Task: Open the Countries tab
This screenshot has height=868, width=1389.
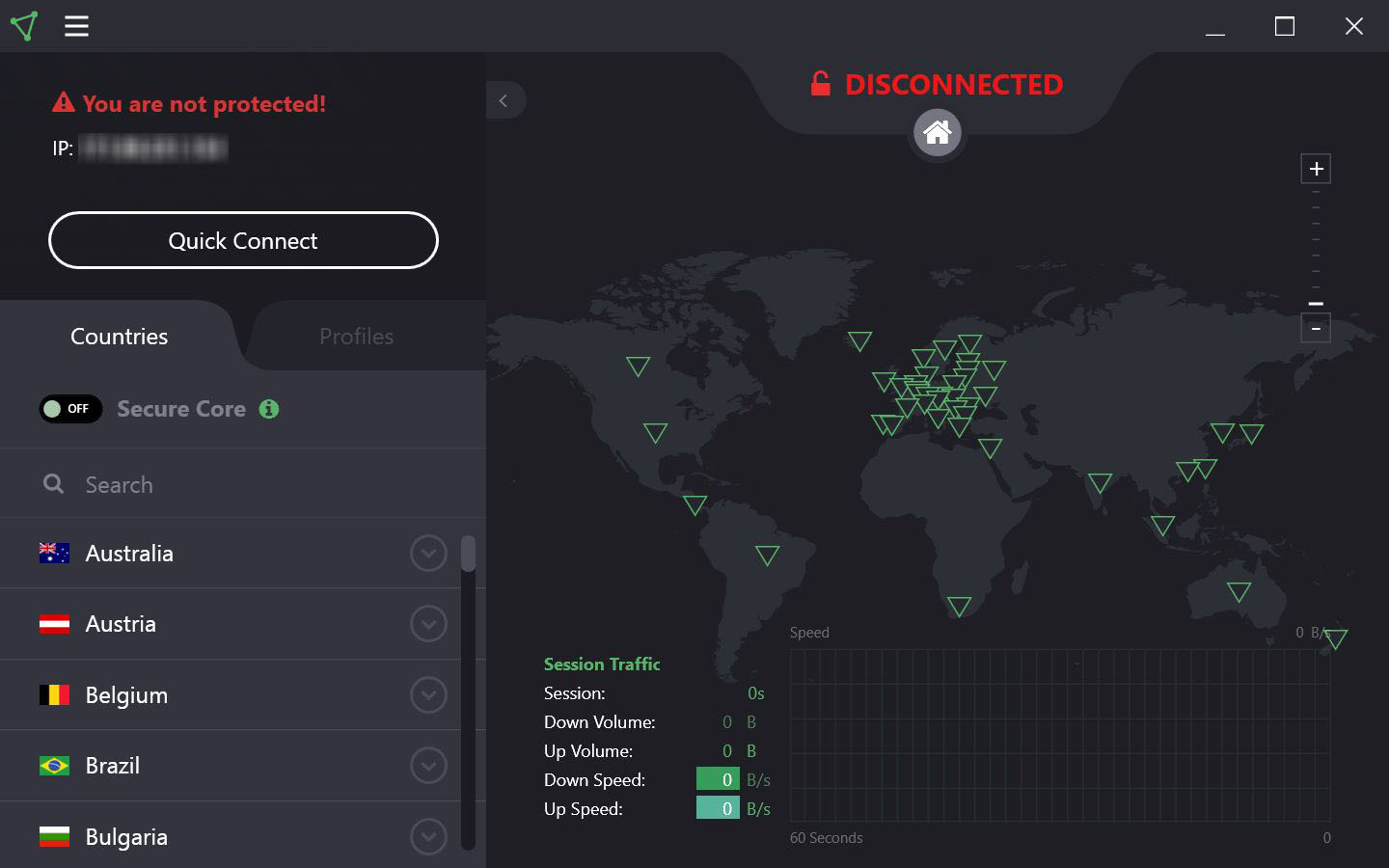Action: click(118, 336)
